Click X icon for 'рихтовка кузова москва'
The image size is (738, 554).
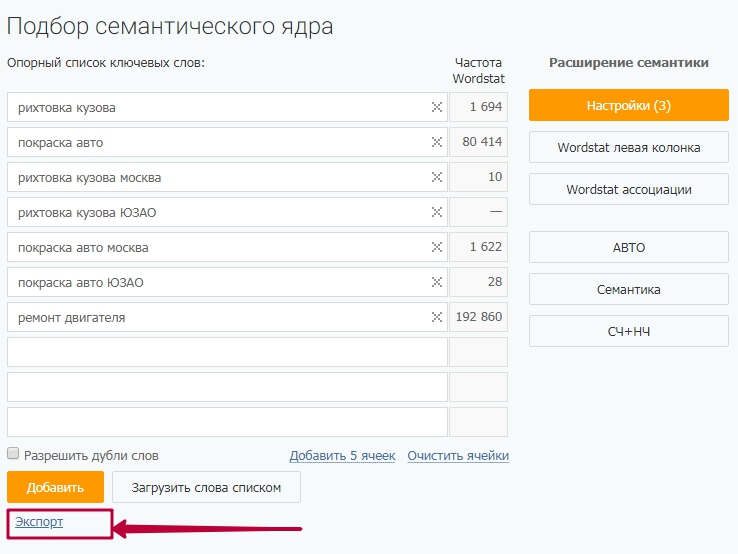(436, 177)
